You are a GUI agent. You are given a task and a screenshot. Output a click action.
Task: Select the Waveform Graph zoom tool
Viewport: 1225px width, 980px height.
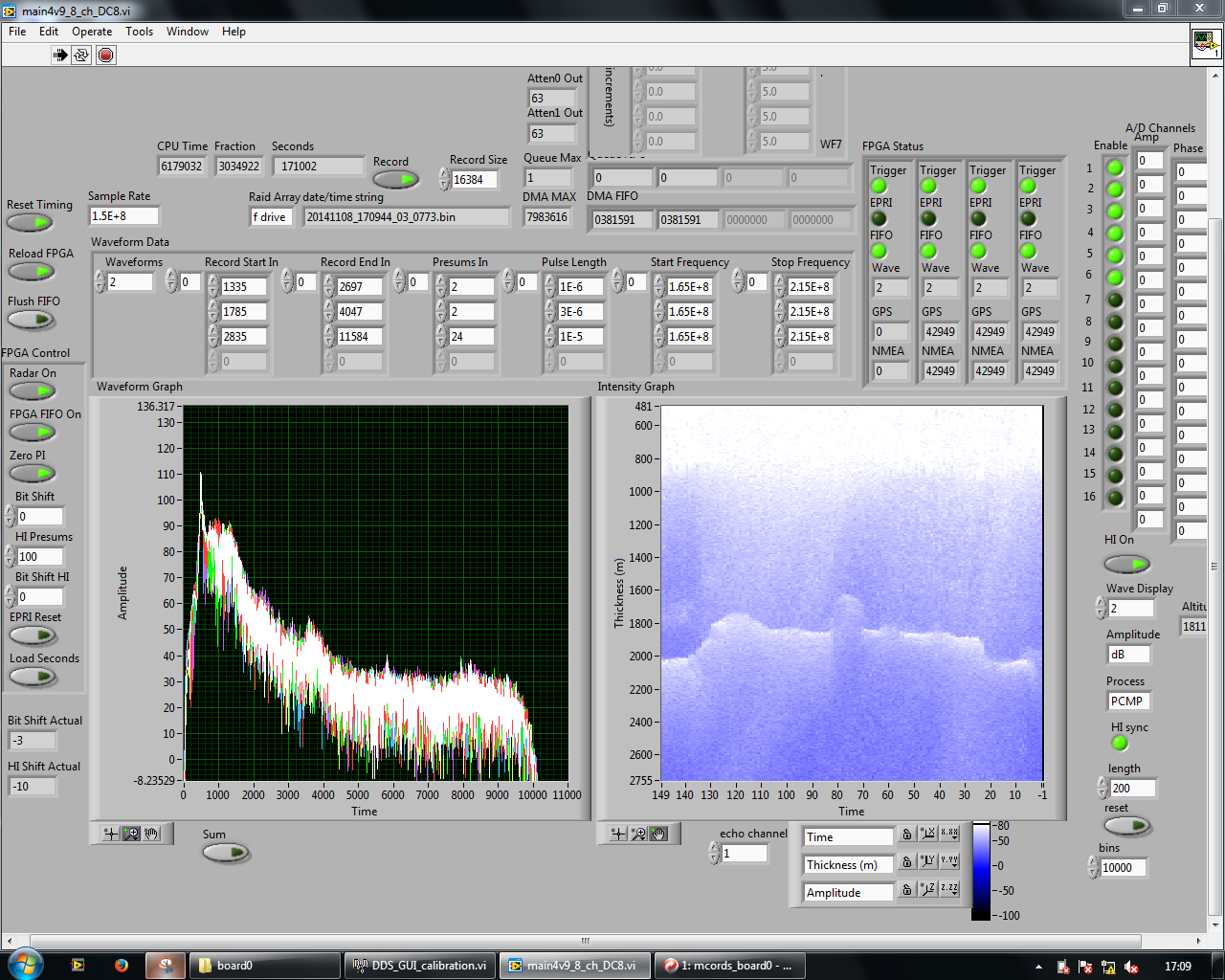(x=131, y=834)
